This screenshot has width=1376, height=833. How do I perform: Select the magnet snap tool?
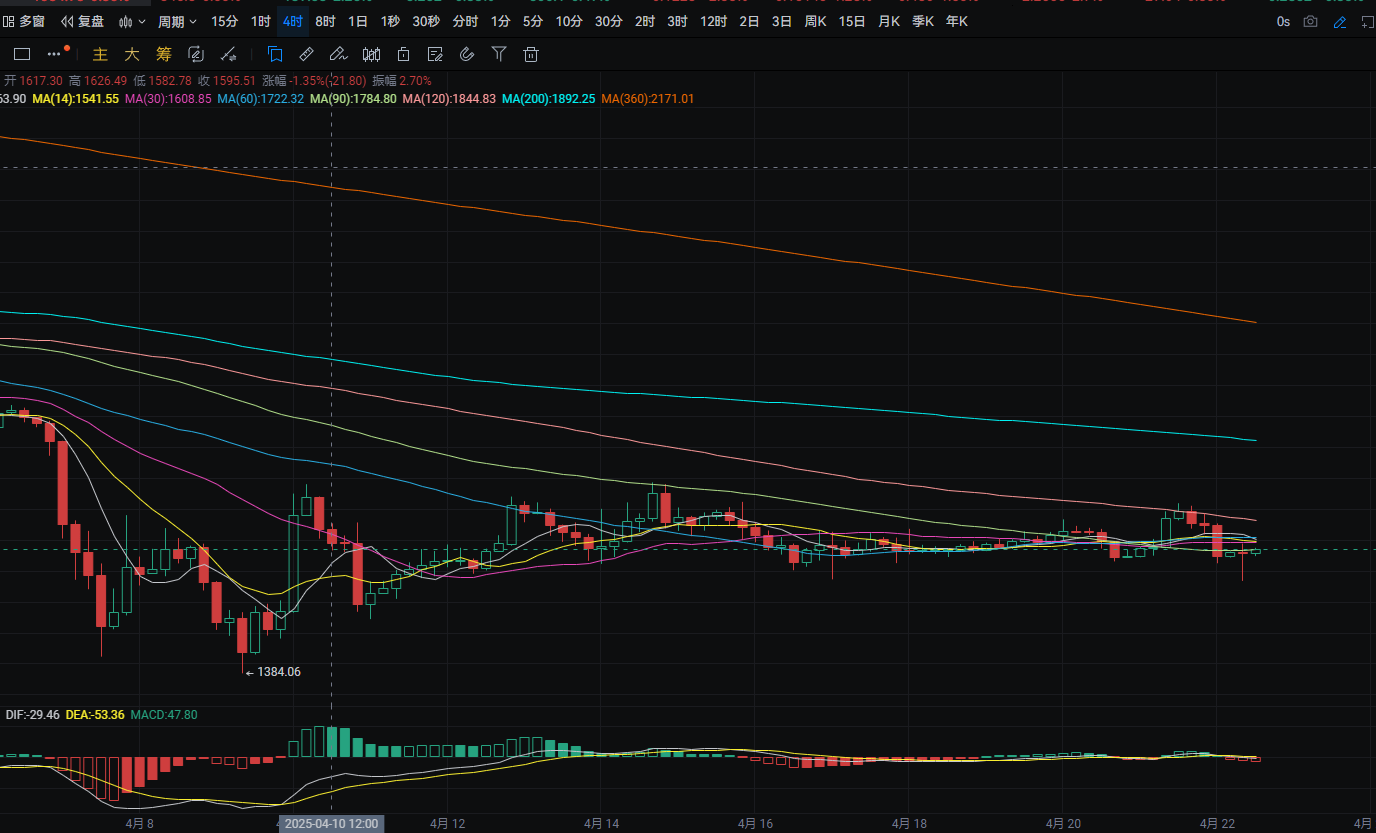(x=467, y=54)
